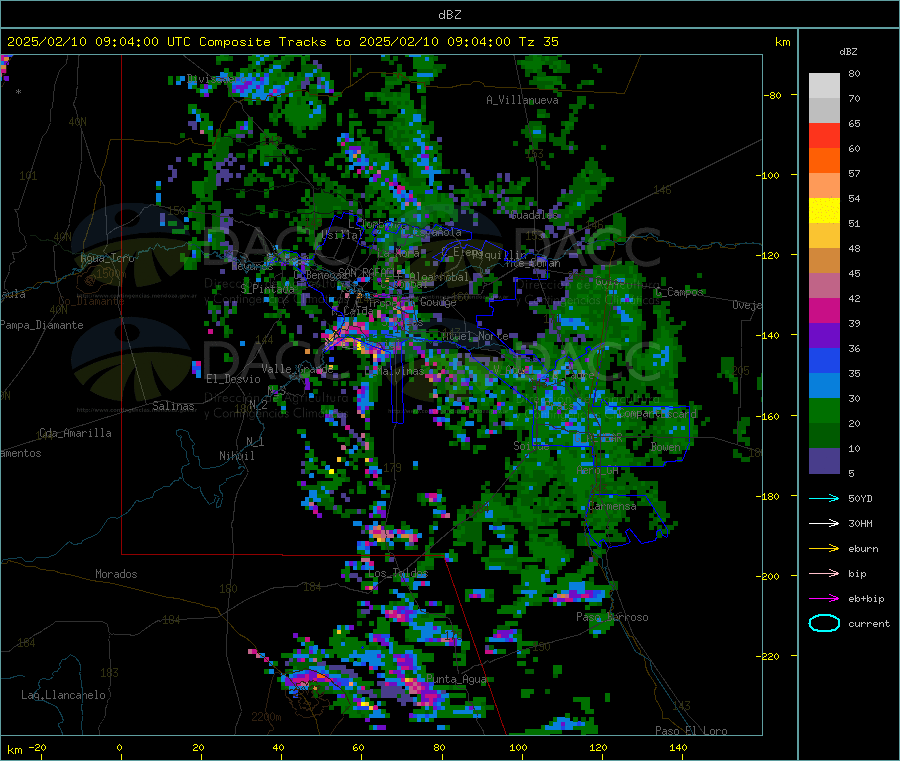Click the Punta_Agua place label
The image size is (900, 761).
pos(456,680)
